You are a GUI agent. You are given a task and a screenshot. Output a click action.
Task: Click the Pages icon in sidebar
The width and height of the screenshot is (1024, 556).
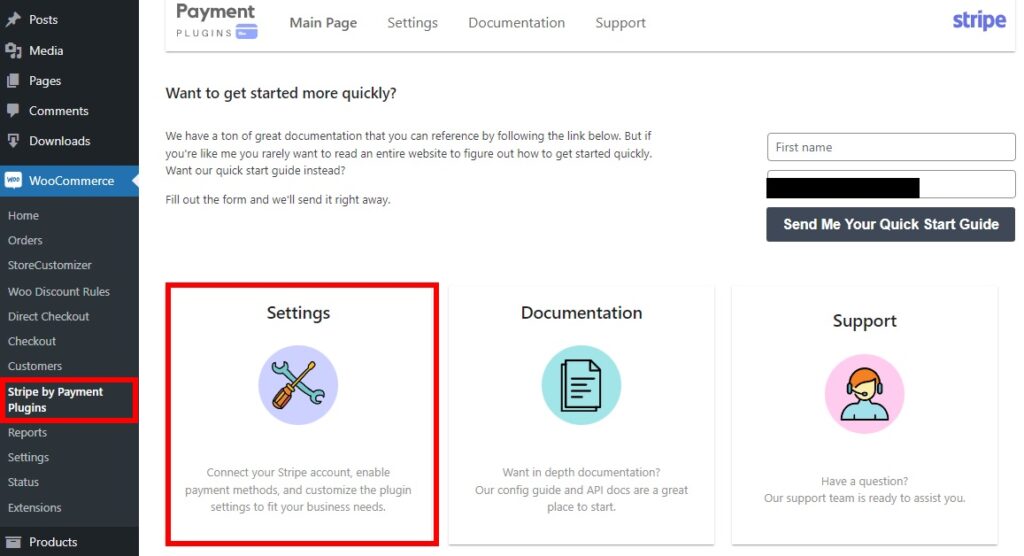coord(13,81)
